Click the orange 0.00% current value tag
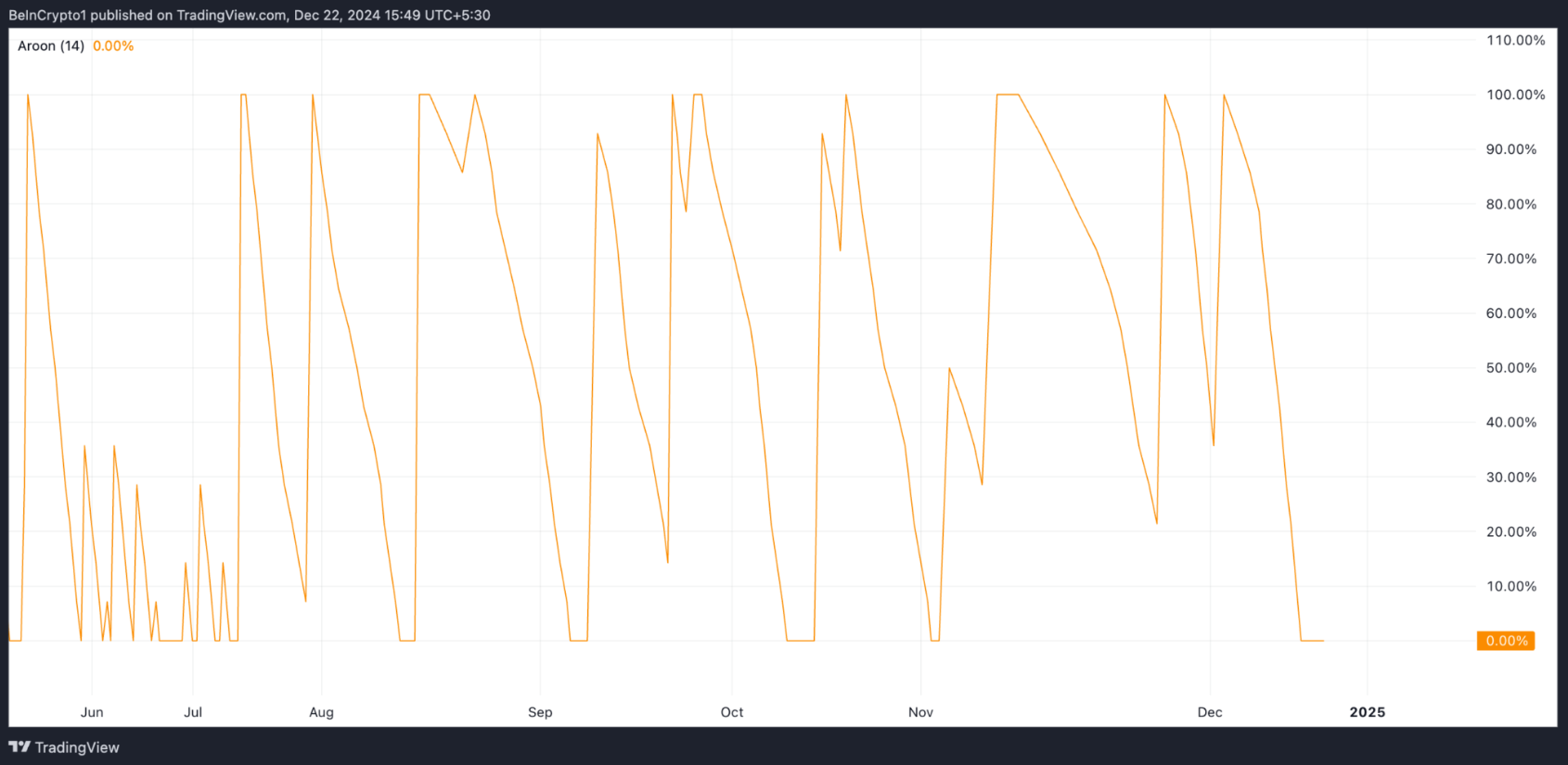The image size is (1568, 765). [1506, 641]
